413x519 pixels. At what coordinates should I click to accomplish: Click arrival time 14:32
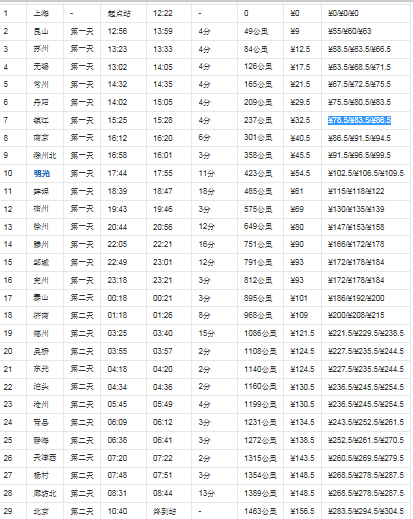coord(117,84)
